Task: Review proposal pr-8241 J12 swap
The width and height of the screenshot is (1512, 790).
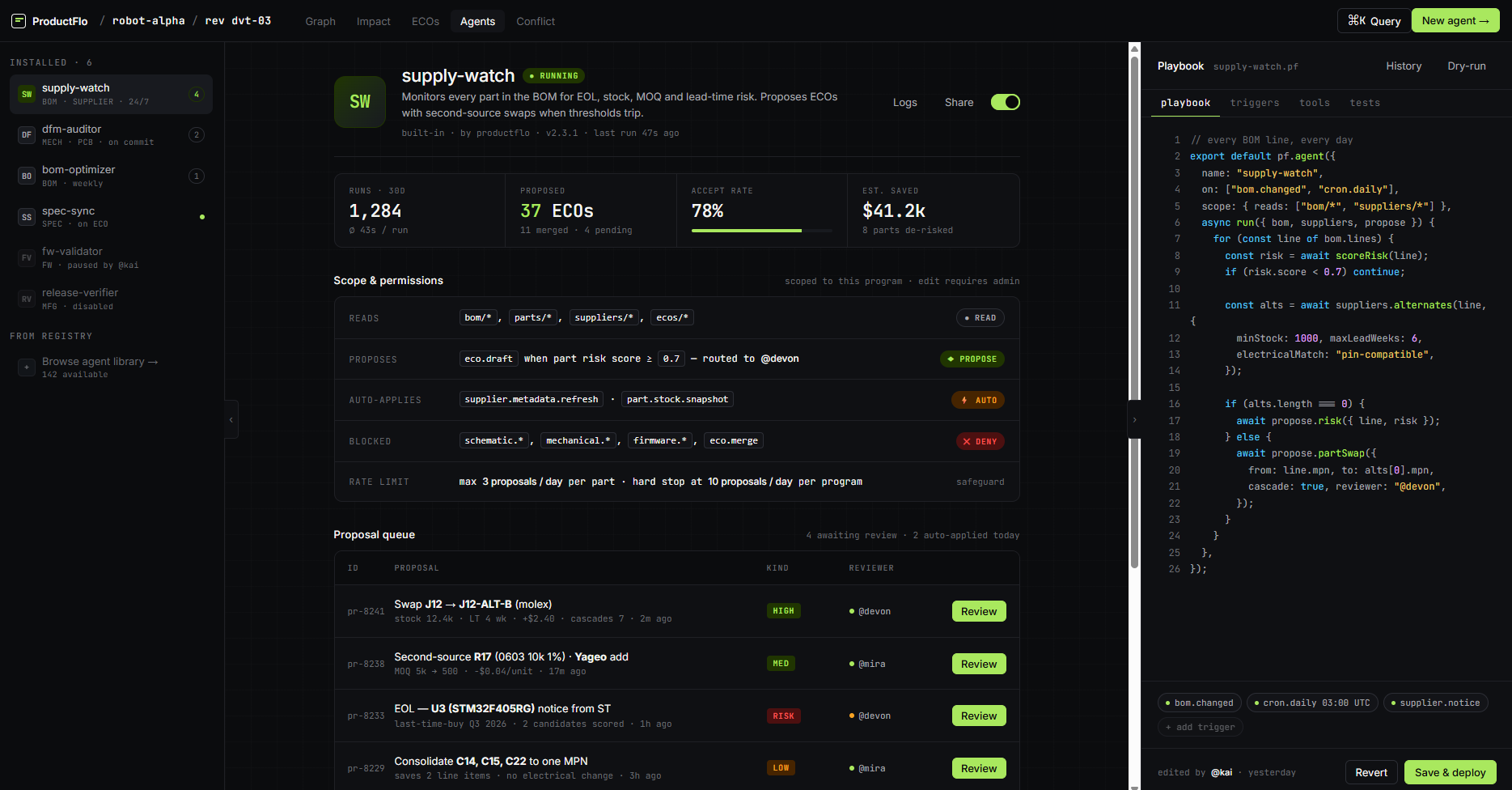Action: click(x=978, y=611)
